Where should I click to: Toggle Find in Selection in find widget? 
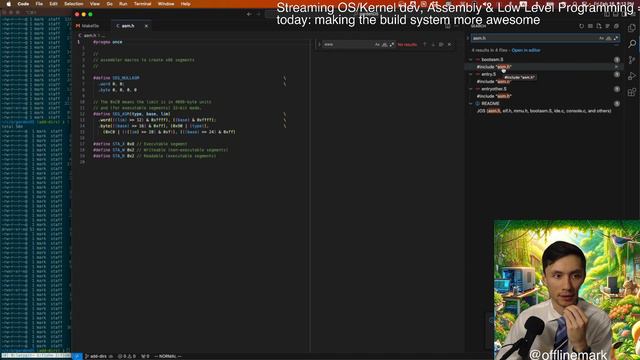[x=441, y=44]
